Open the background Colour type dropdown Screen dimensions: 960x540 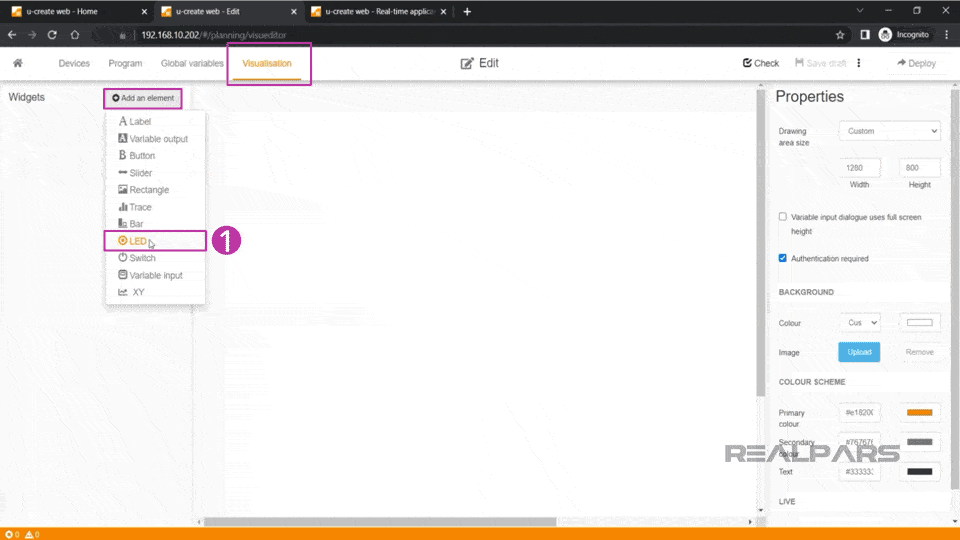click(x=861, y=323)
